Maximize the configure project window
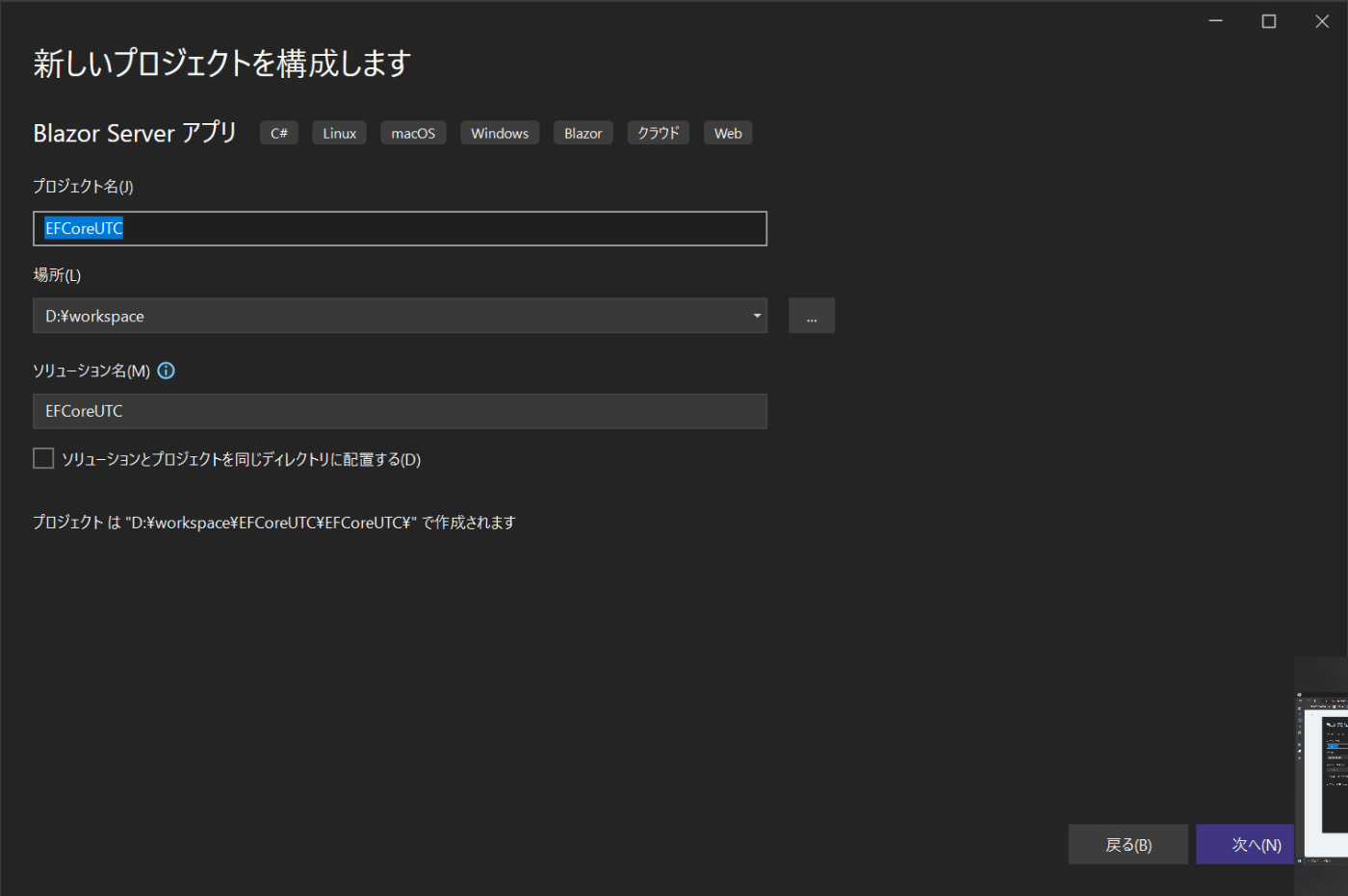Image resolution: width=1348 pixels, height=896 pixels. pyautogui.click(x=1269, y=21)
